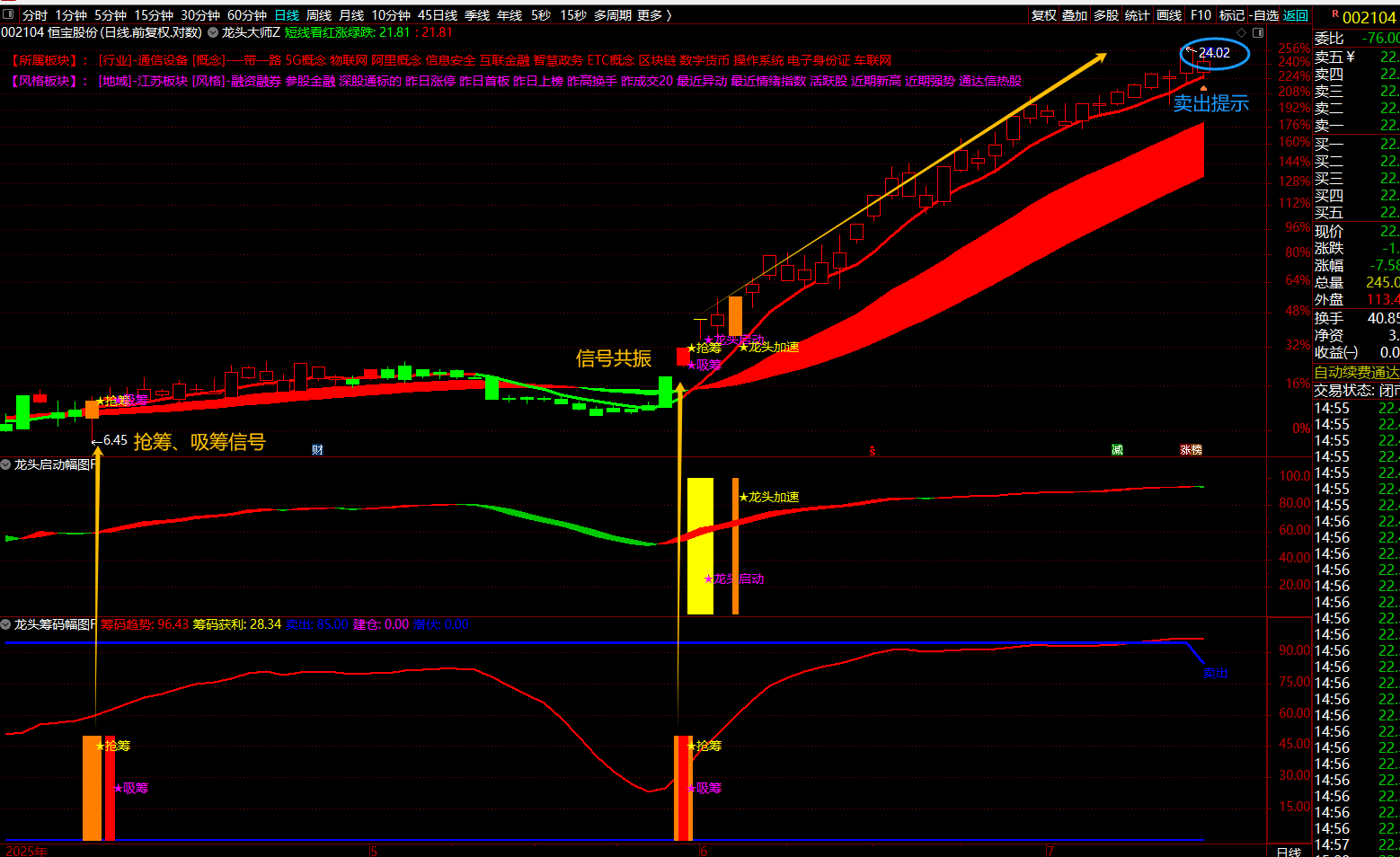Select the 日线 daily period
The image size is (1400, 857).
click(x=287, y=15)
